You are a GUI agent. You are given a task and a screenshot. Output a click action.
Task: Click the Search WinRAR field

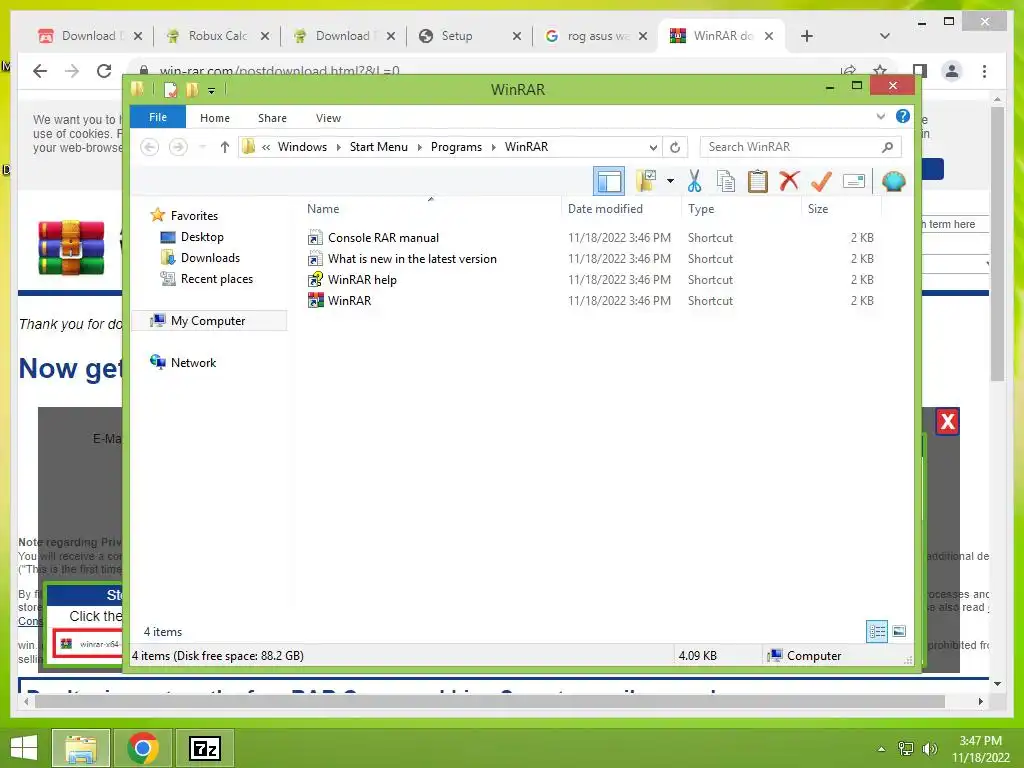point(800,147)
